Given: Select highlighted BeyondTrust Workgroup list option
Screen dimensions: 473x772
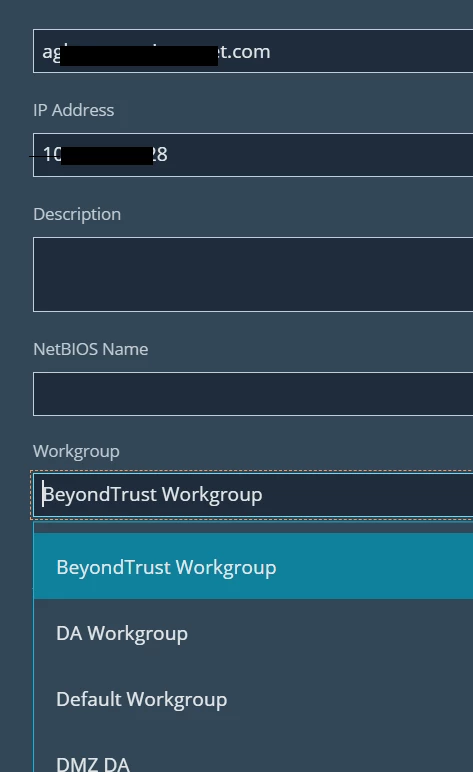Looking at the screenshot, I should coord(253,566).
